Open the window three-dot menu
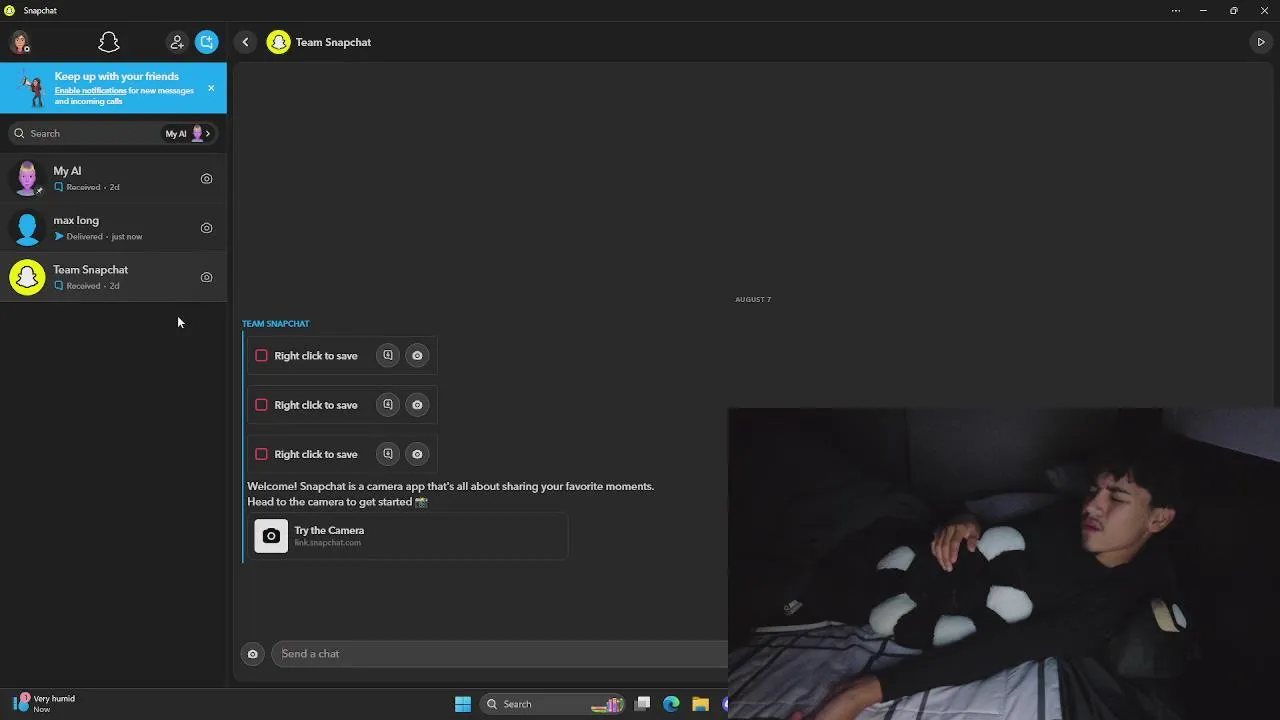 [x=1175, y=10]
